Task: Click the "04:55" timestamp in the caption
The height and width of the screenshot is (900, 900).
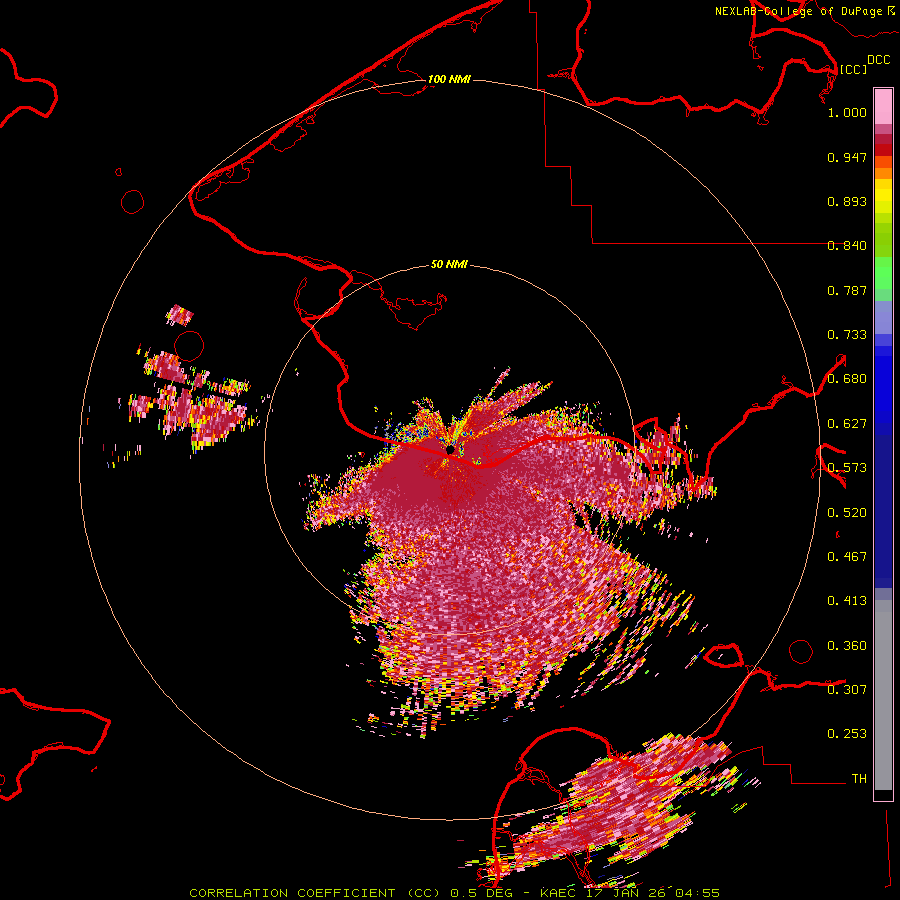Action: (697, 893)
